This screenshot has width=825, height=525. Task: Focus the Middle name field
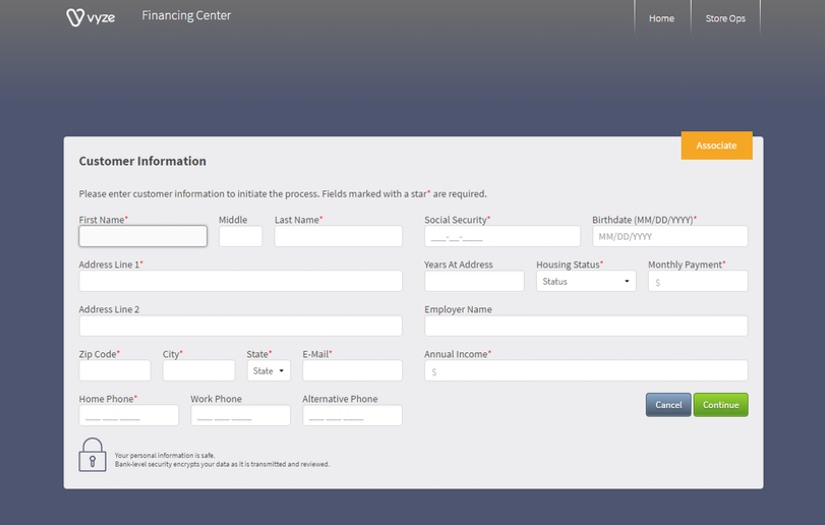(240, 236)
